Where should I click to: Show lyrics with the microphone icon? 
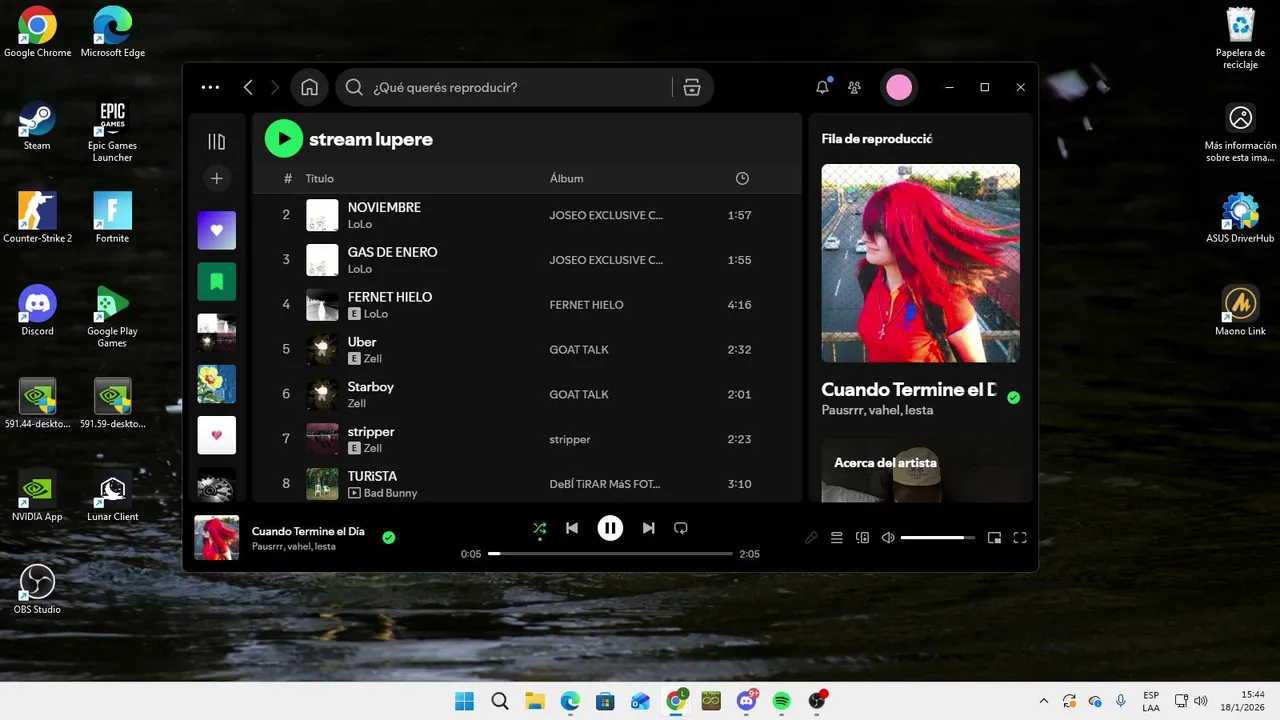[811, 538]
